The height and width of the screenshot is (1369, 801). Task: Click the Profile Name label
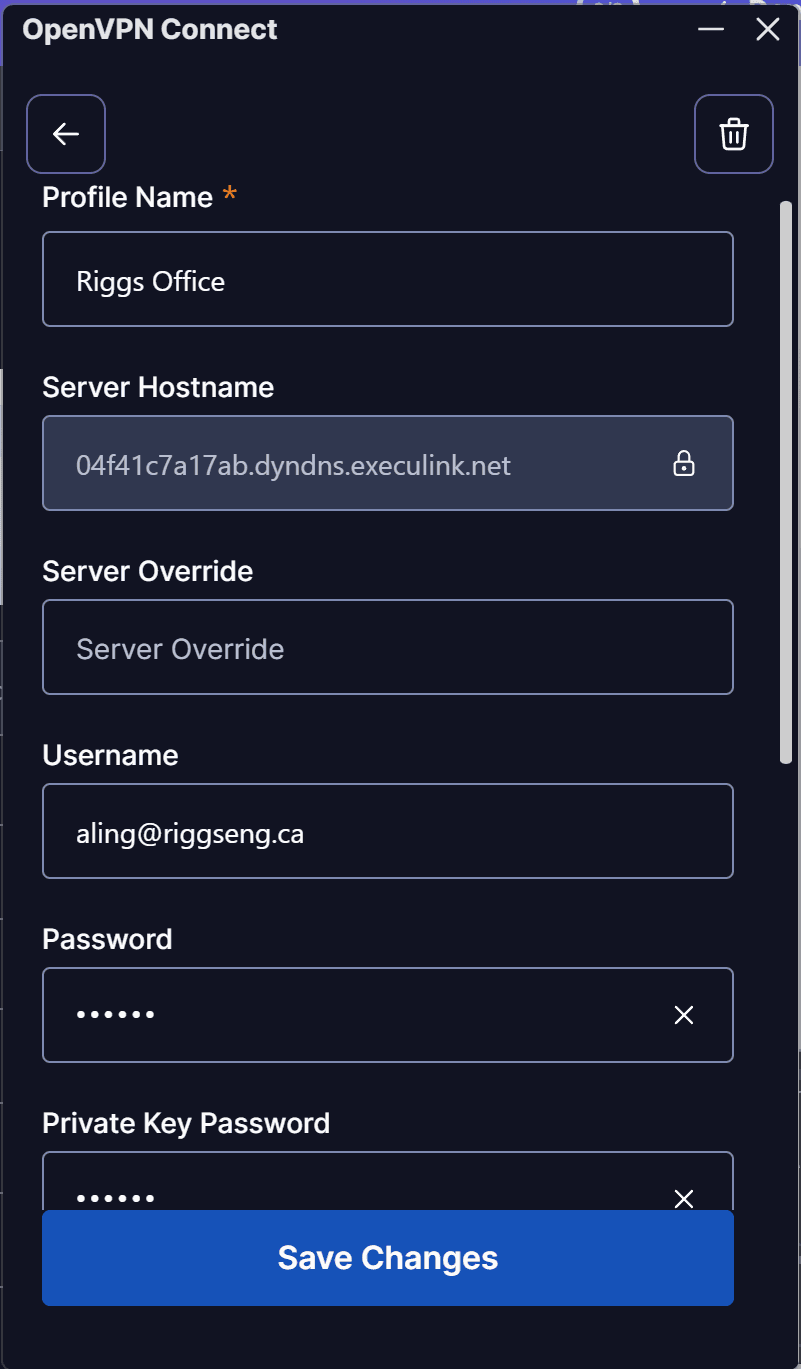coord(128,197)
